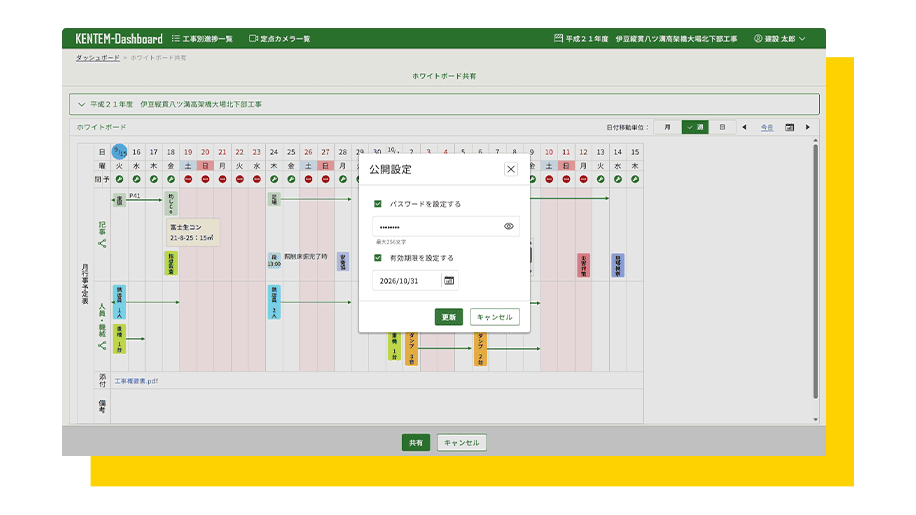This screenshot has height=515, width=916.
Task: Click the green status icon under day 18
Action: (171, 179)
